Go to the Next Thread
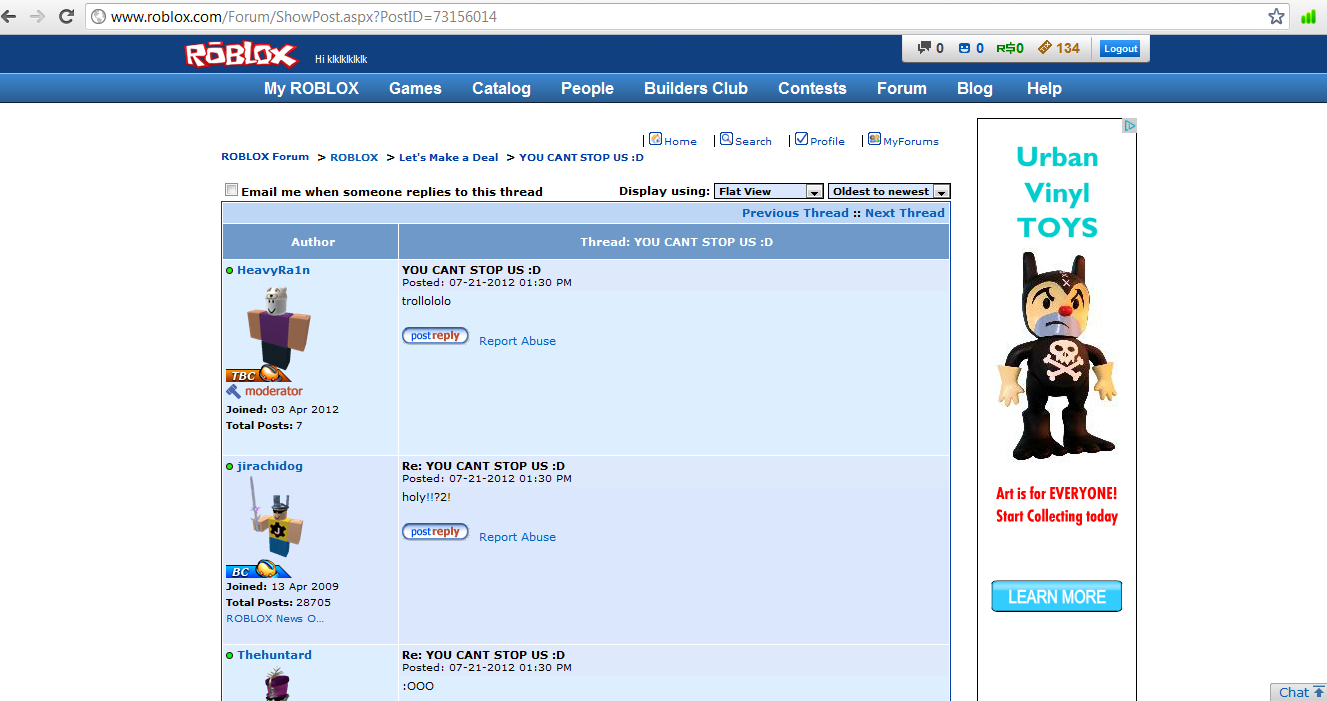Viewport: 1327px width, 701px height. point(905,213)
